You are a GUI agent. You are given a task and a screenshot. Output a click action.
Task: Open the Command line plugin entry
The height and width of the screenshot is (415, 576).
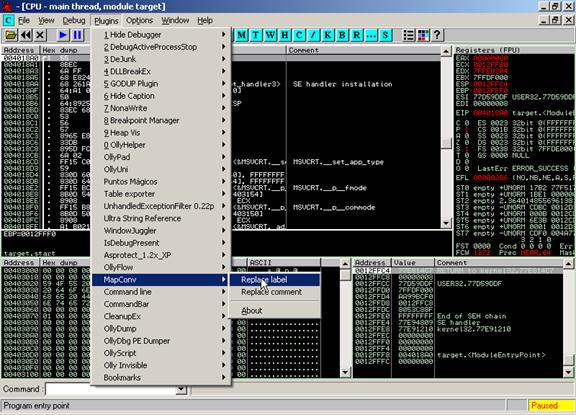161,292
